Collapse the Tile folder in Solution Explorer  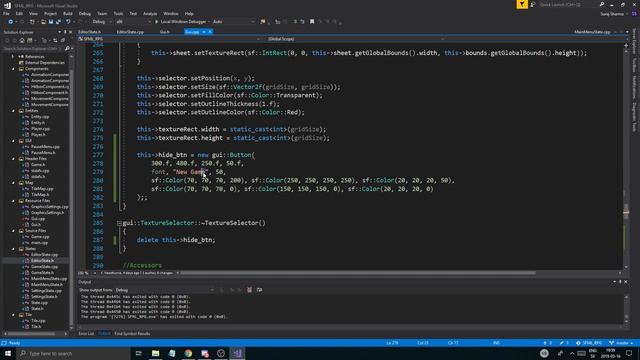13,315
